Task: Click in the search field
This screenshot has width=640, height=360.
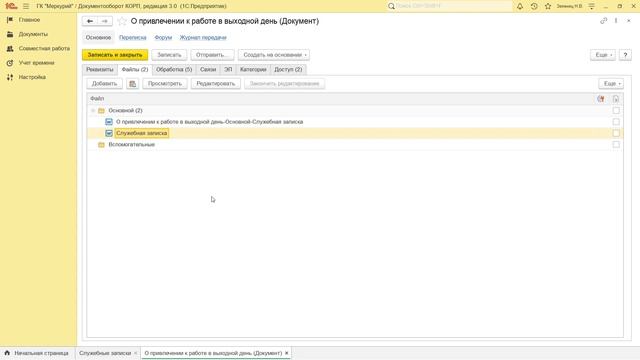Action: pos(453,6)
